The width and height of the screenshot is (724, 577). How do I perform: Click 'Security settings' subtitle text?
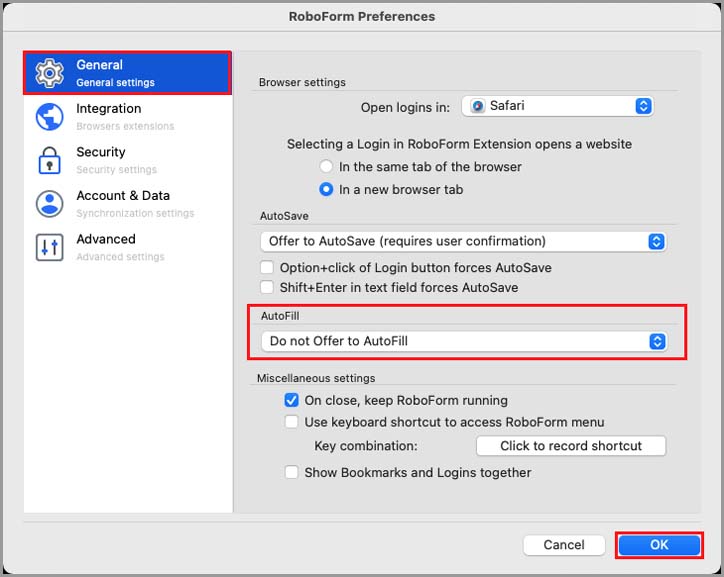point(116,169)
